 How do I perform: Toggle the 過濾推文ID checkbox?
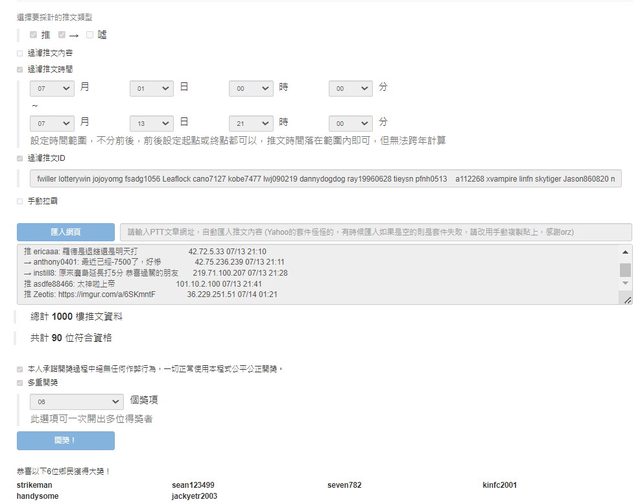click(19, 157)
